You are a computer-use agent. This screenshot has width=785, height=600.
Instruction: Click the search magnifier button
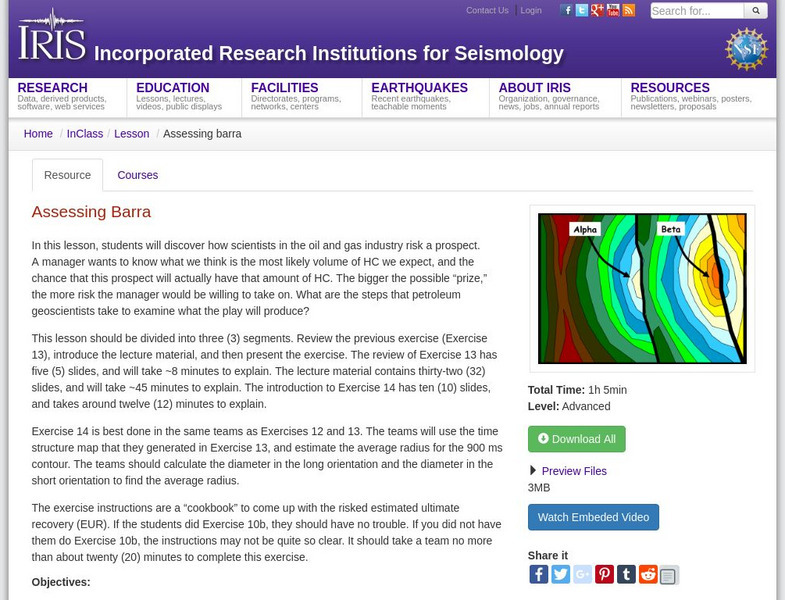pyautogui.click(x=756, y=11)
